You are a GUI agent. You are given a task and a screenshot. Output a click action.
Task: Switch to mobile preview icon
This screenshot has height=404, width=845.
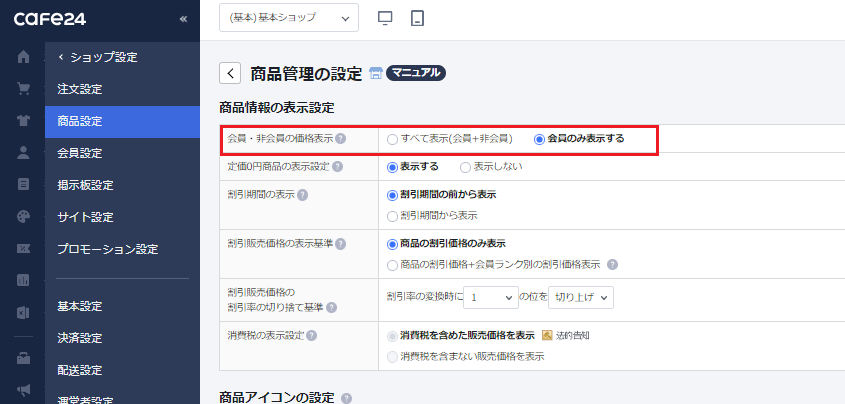(x=417, y=18)
